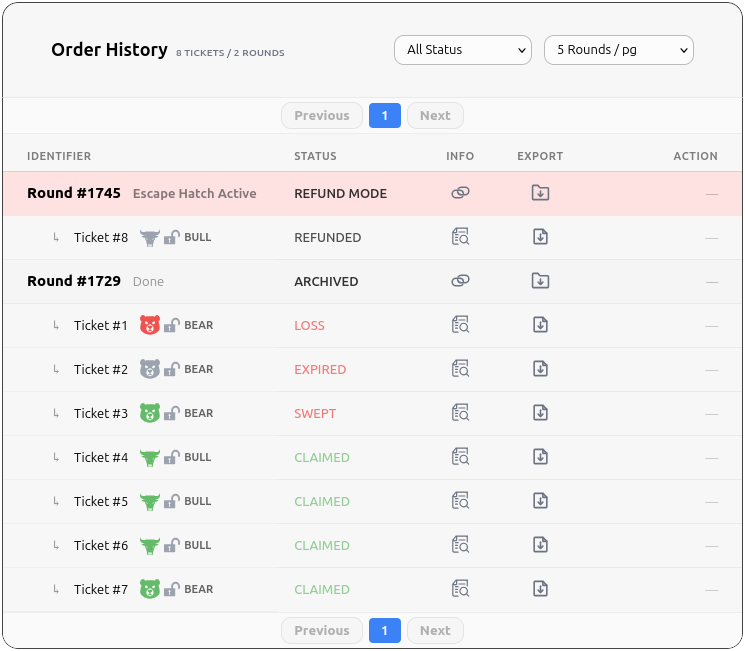View info details for Ticket #6
The image size is (745, 651).
click(460, 545)
